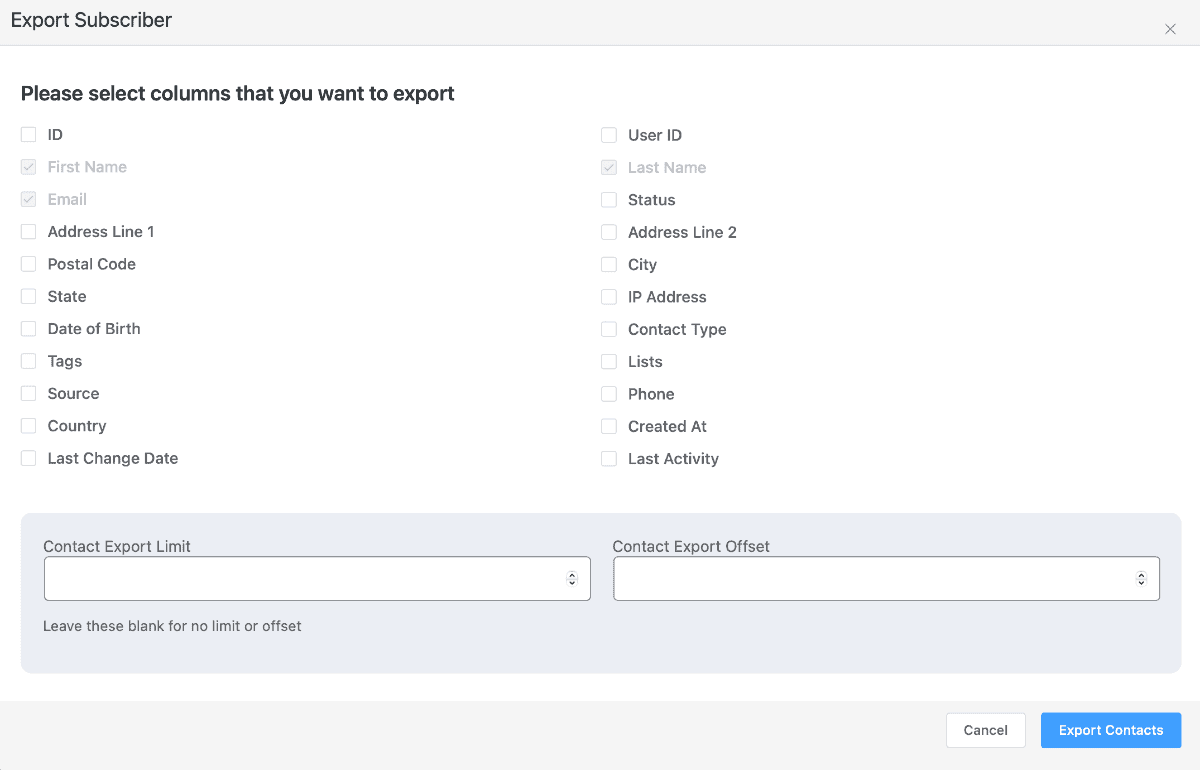
Task: Enable Date of Birth column
Action: click(28, 328)
